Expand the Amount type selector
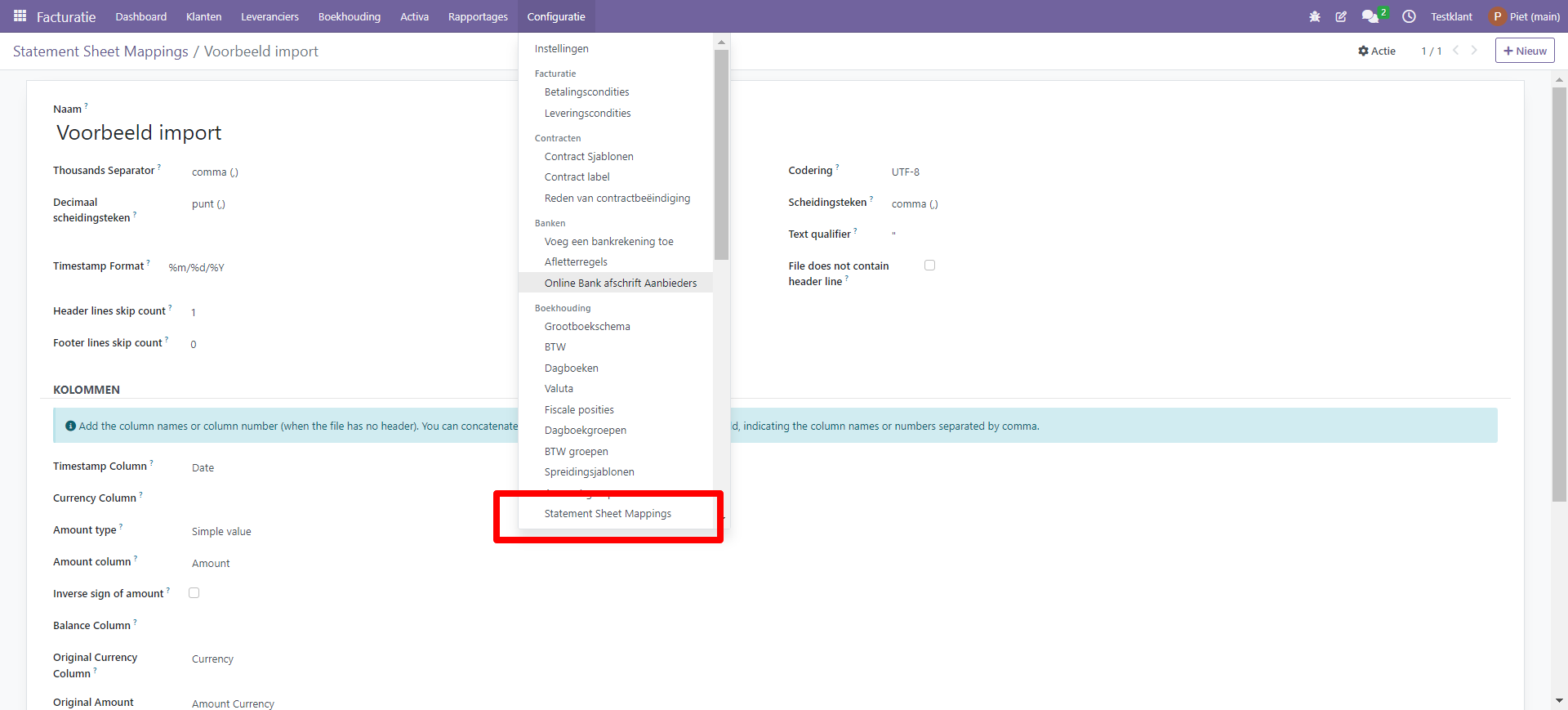The image size is (1568, 710). click(x=327, y=532)
